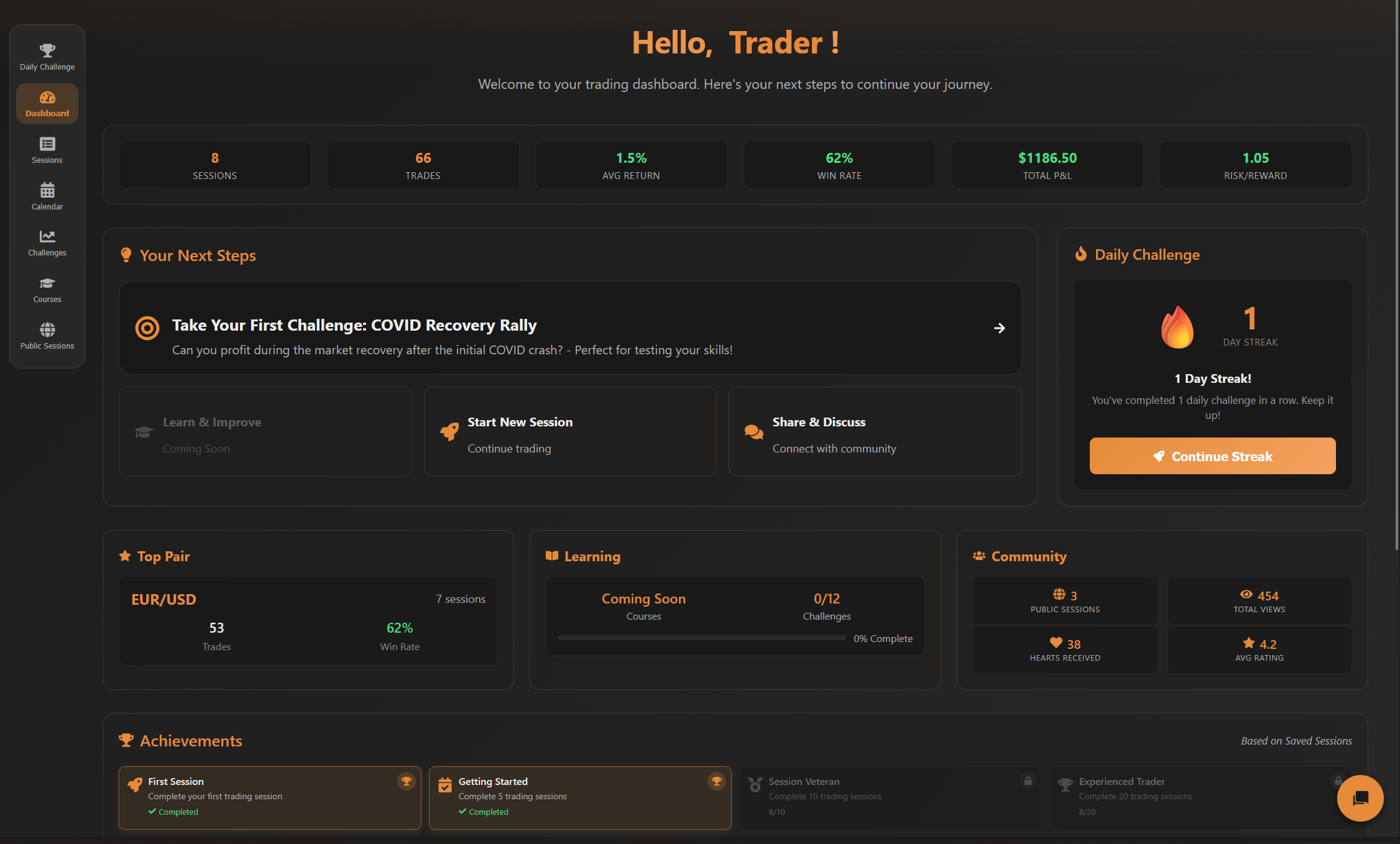Open the Calendar icon in sidebar

coord(47,190)
